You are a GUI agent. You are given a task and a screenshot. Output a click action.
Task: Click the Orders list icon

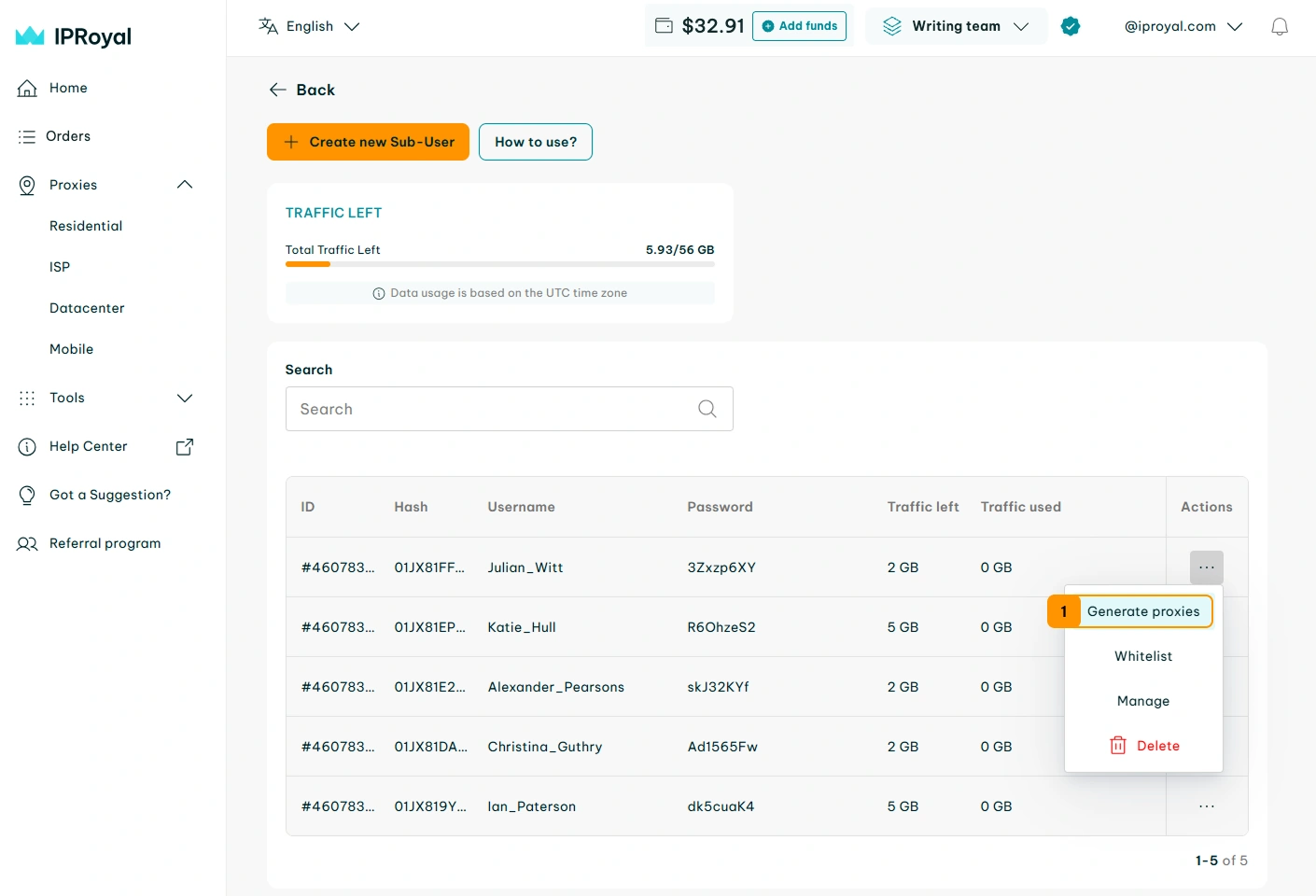click(26, 136)
